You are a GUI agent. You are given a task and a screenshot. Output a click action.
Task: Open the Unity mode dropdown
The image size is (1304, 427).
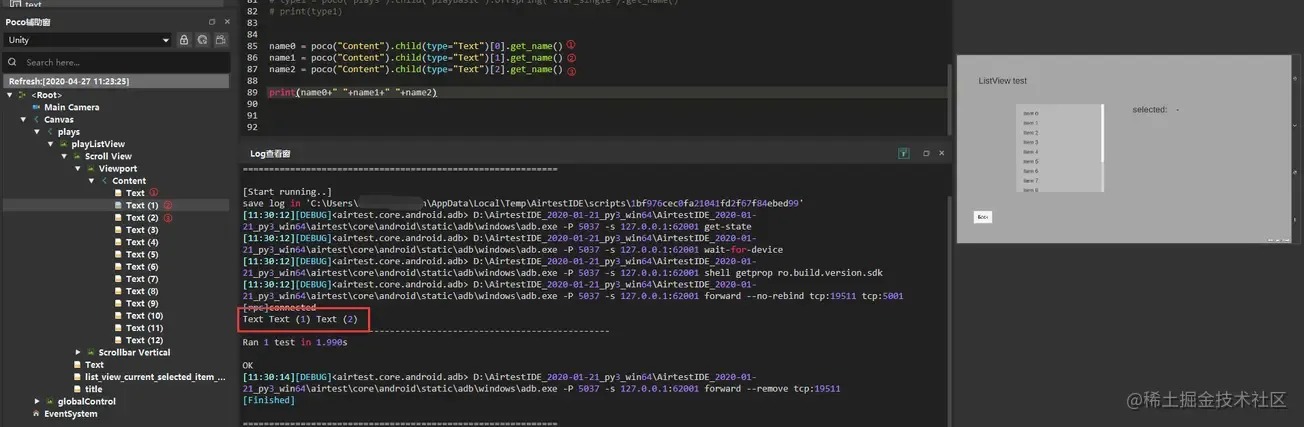88,40
